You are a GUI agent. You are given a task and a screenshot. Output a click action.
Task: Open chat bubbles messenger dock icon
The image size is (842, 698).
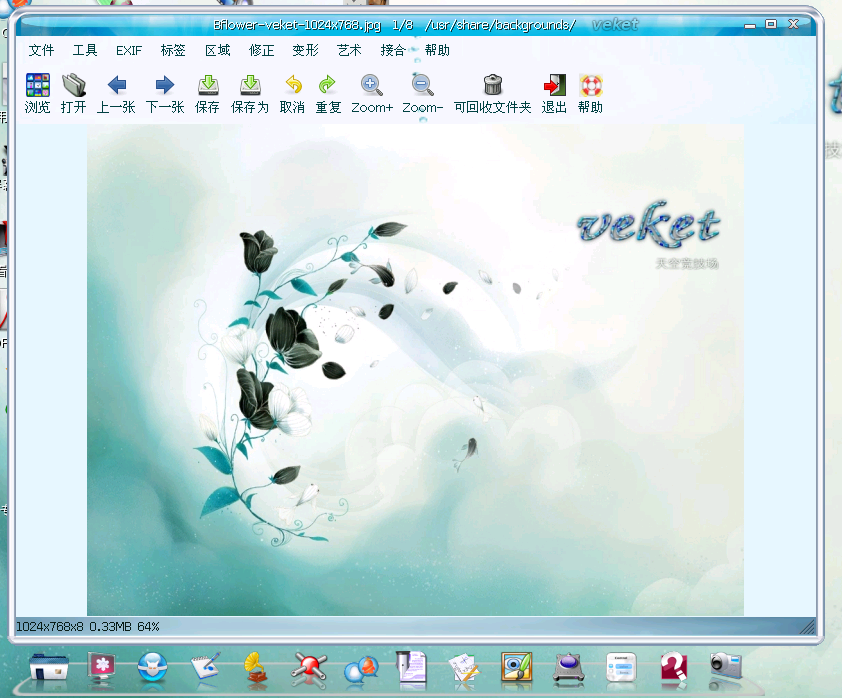click(361, 669)
